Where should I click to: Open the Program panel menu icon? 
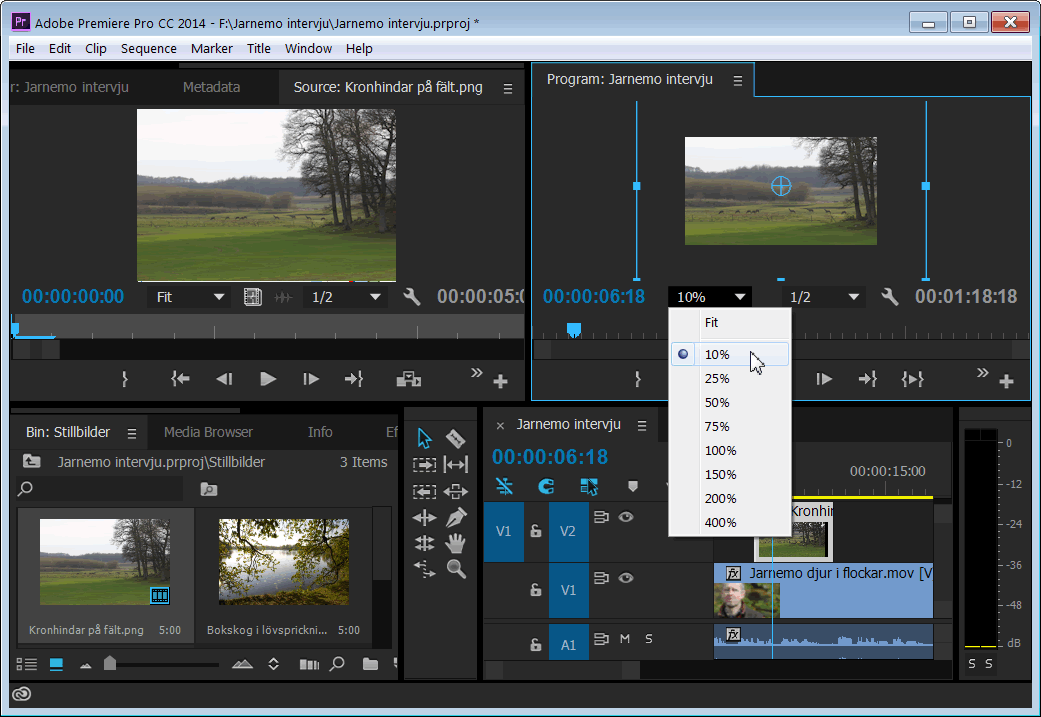738,80
